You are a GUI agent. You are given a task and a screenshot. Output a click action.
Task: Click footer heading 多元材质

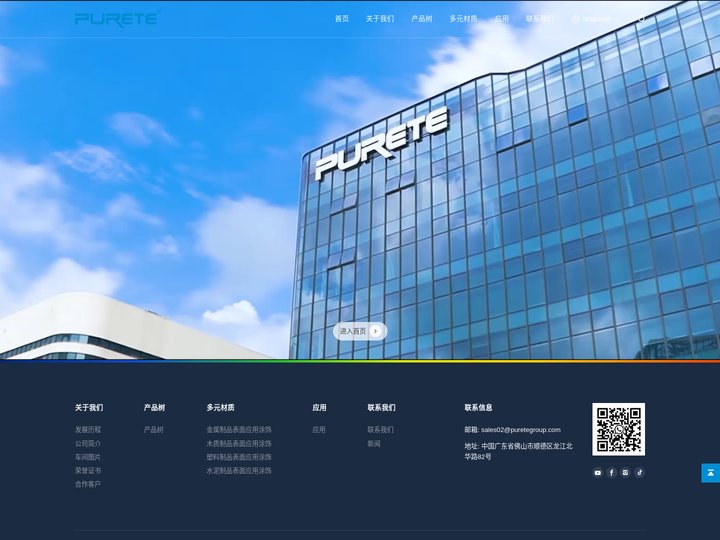pos(220,407)
